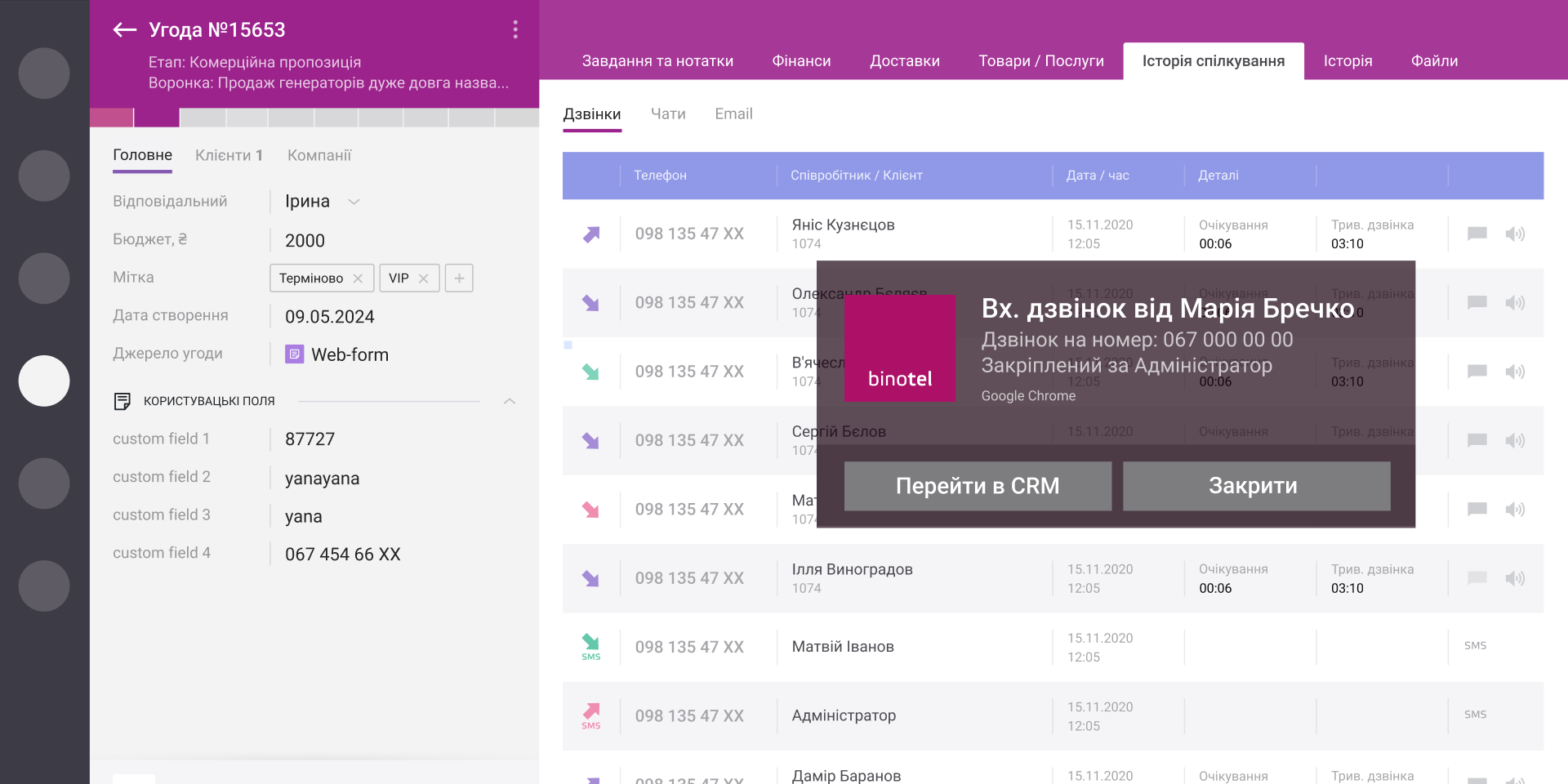
Task: Remove the VIP tag
Action: [x=424, y=278]
